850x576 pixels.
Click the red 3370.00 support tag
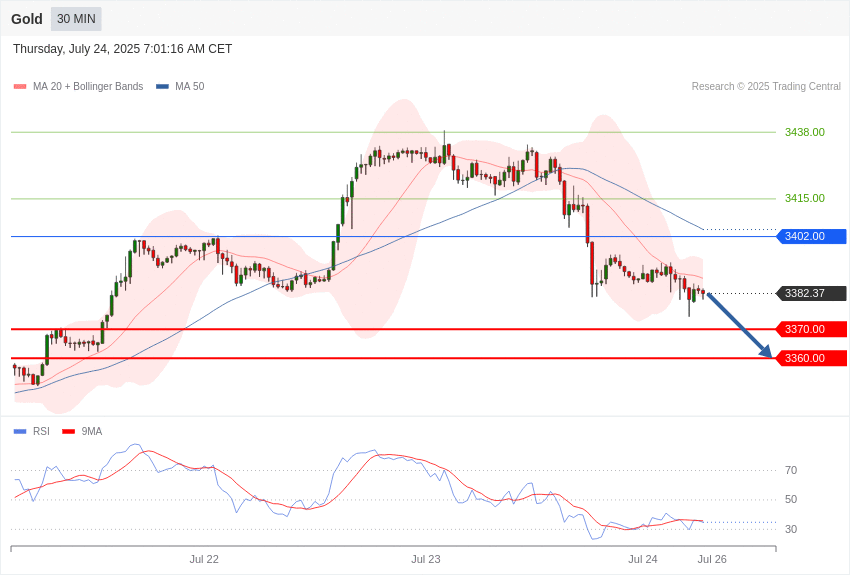(x=812, y=329)
